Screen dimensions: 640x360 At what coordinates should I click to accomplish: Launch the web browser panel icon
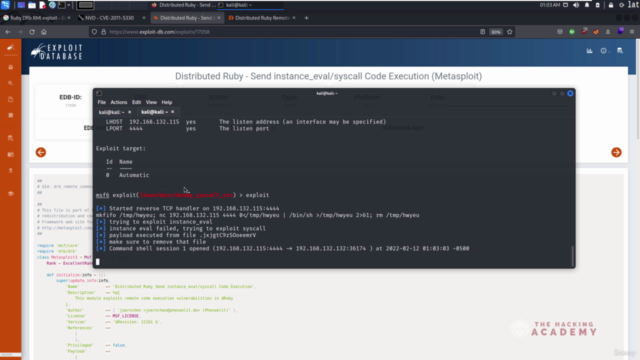52,5
